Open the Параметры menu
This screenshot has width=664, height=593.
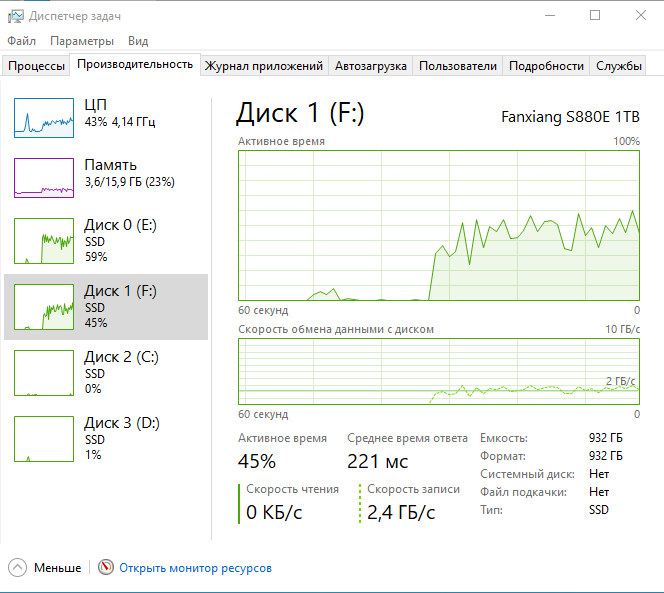pyautogui.click(x=82, y=41)
